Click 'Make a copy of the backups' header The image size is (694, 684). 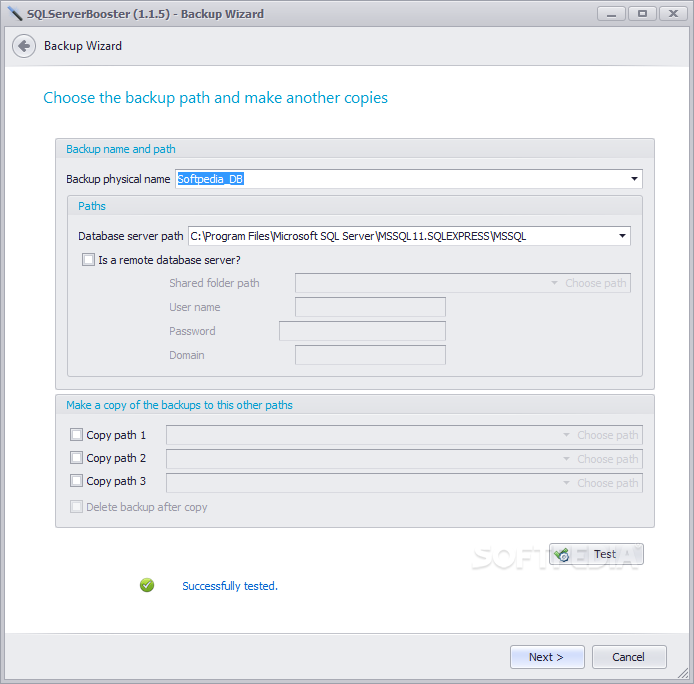[x=179, y=405]
